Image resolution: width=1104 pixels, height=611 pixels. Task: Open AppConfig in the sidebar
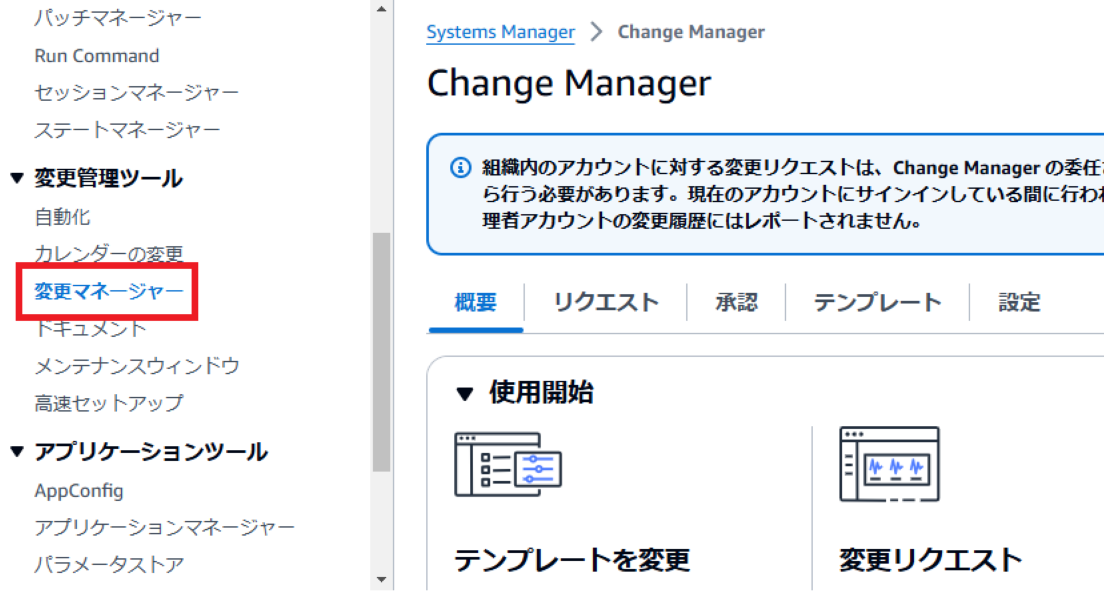(79, 491)
